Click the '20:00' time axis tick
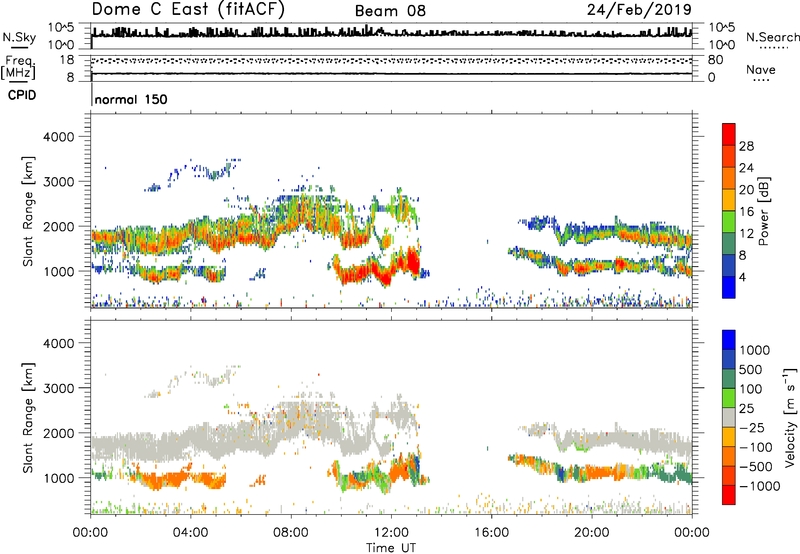The height and width of the screenshot is (554, 800). point(592,533)
